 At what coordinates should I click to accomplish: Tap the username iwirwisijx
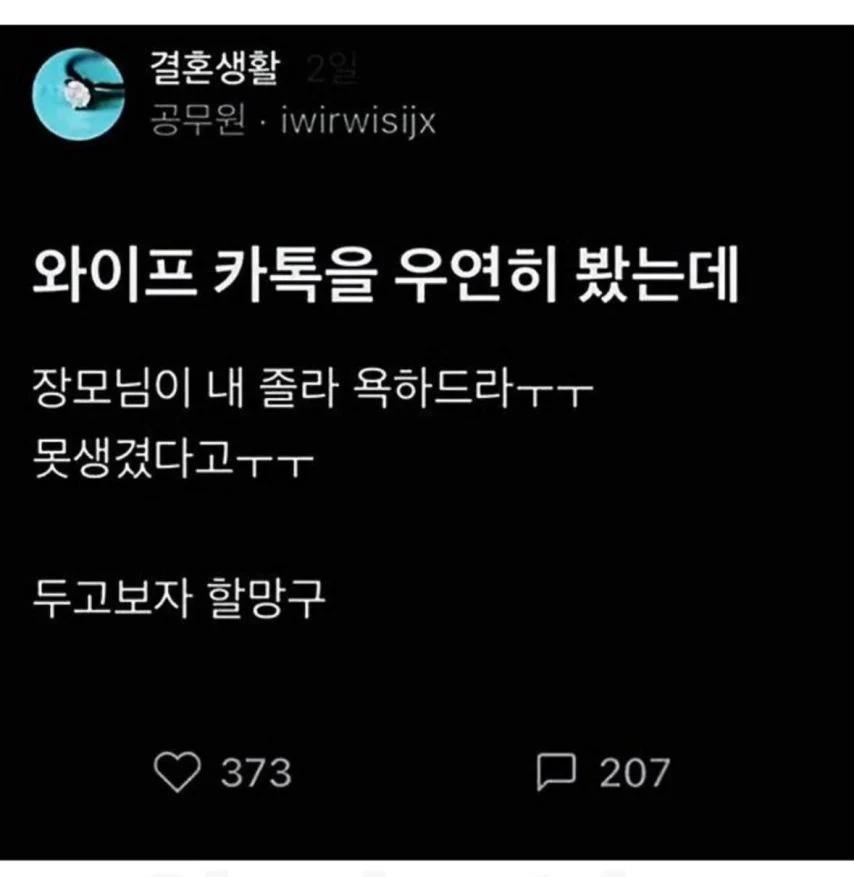358,120
